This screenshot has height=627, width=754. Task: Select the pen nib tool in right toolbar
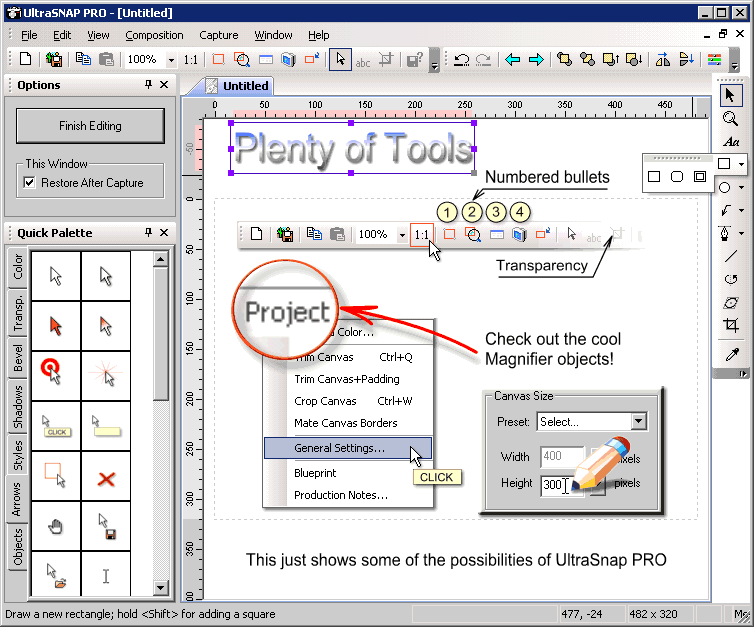725,233
